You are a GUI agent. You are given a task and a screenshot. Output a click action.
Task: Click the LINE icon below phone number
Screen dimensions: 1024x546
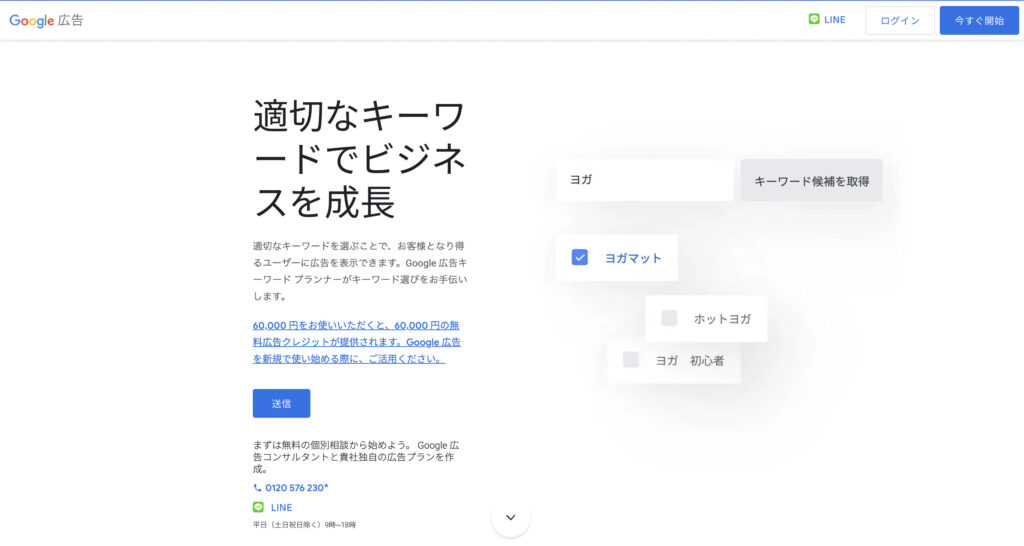(x=258, y=507)
